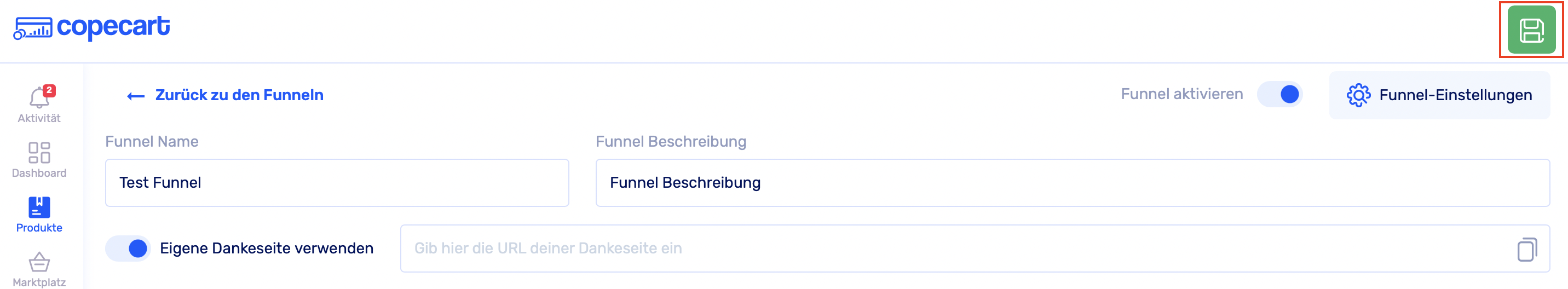The image size is (1568, 289).
Task: Open the 'Funnel-Einstellungen' button text
Action: click(1455, 96)
